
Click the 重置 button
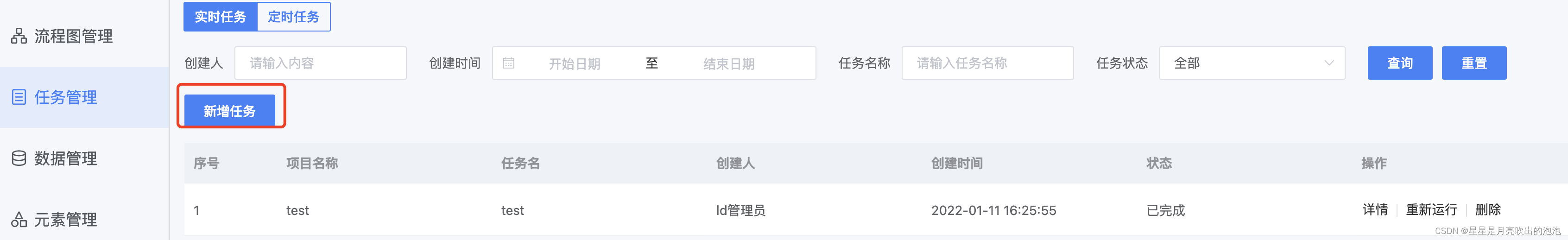1473,63
